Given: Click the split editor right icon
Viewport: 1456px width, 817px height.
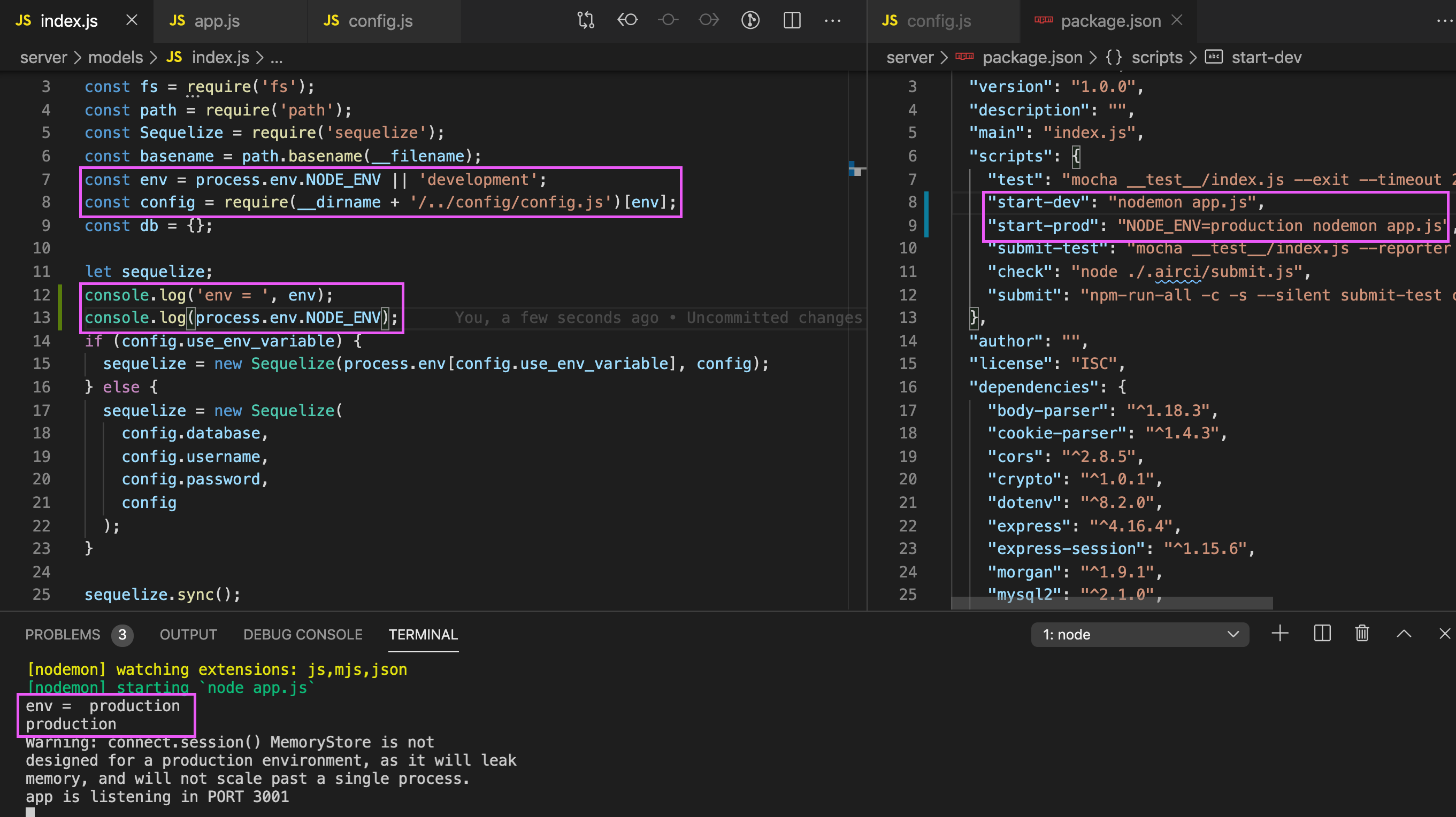Looking at the screenshot, I should click(792, 20).
